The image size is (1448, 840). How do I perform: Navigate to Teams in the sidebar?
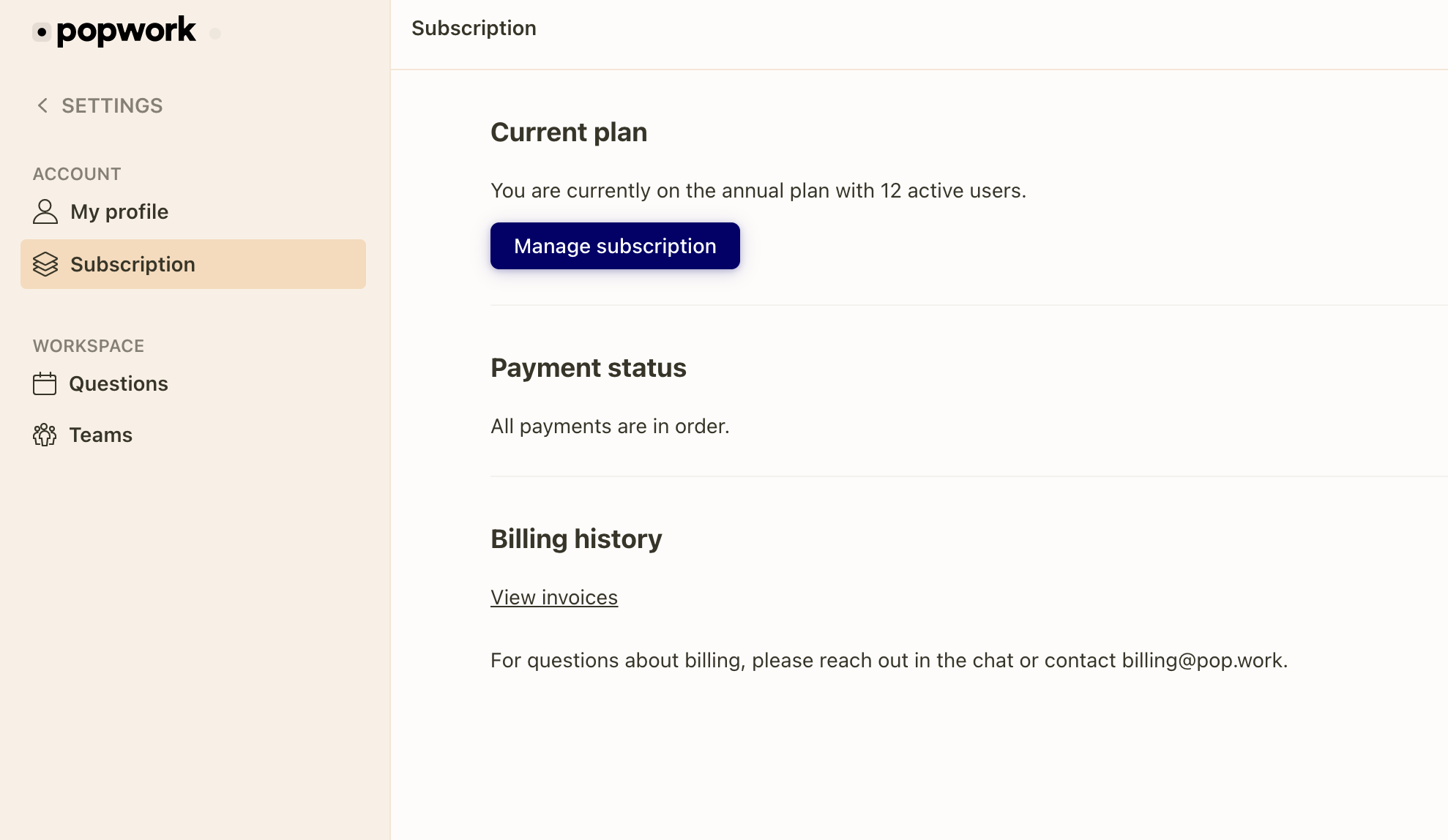pos(100,435)
